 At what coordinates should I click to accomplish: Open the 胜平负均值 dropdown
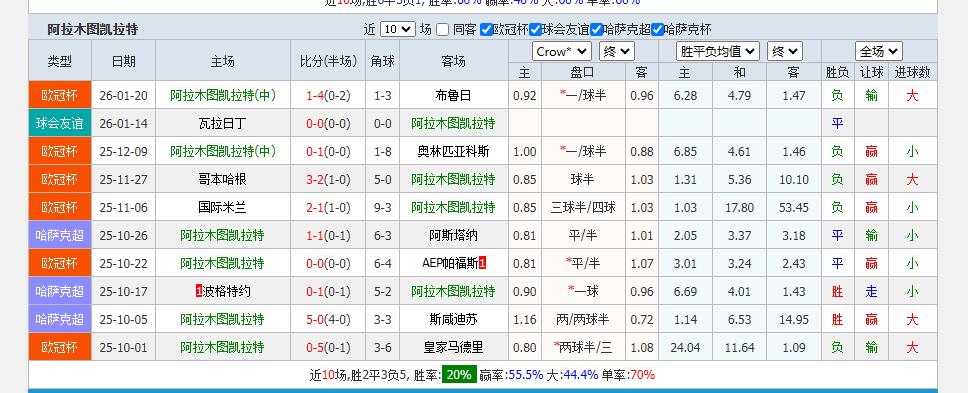718,52
